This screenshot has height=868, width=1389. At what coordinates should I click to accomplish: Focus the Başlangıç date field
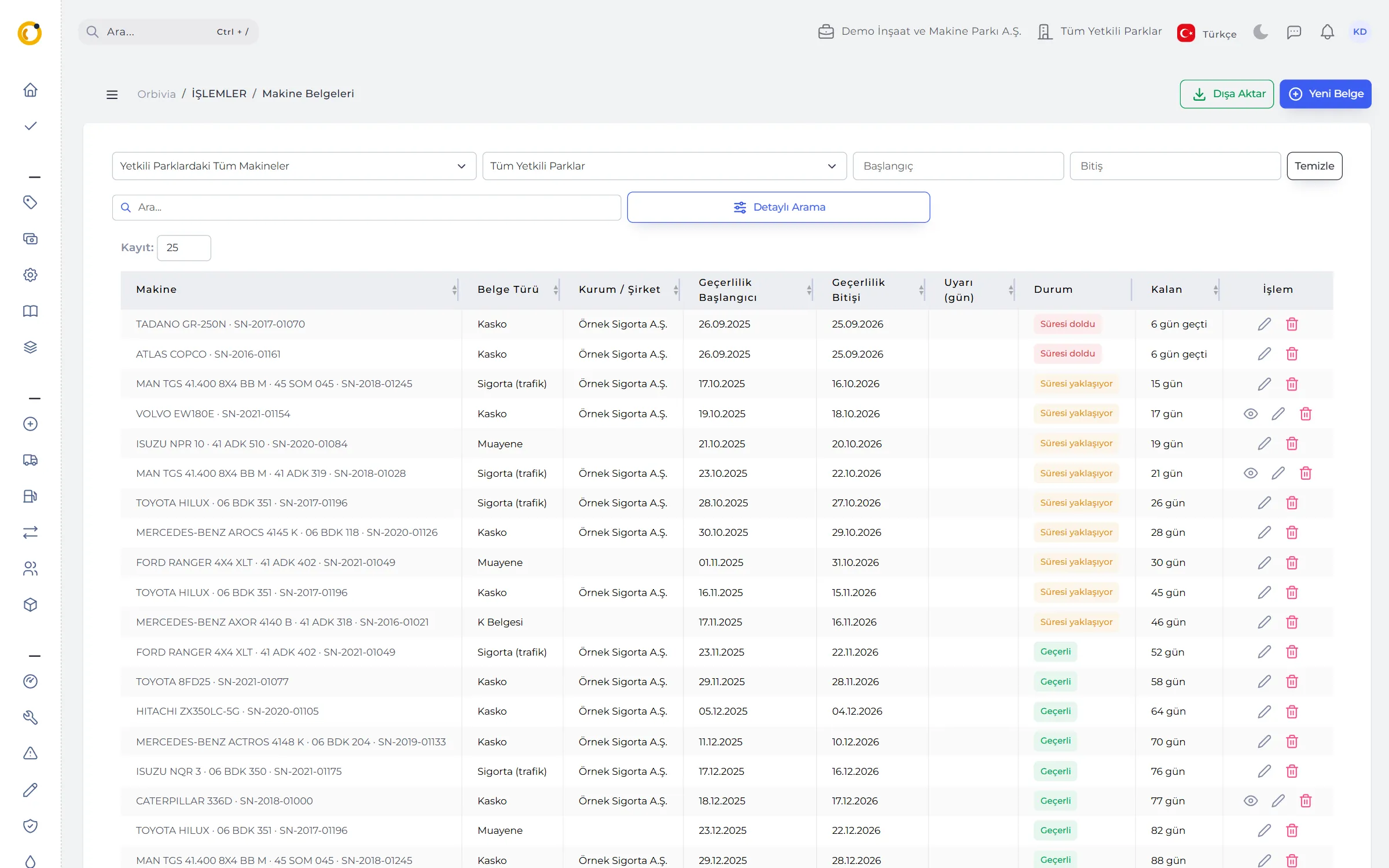point(958,166)
